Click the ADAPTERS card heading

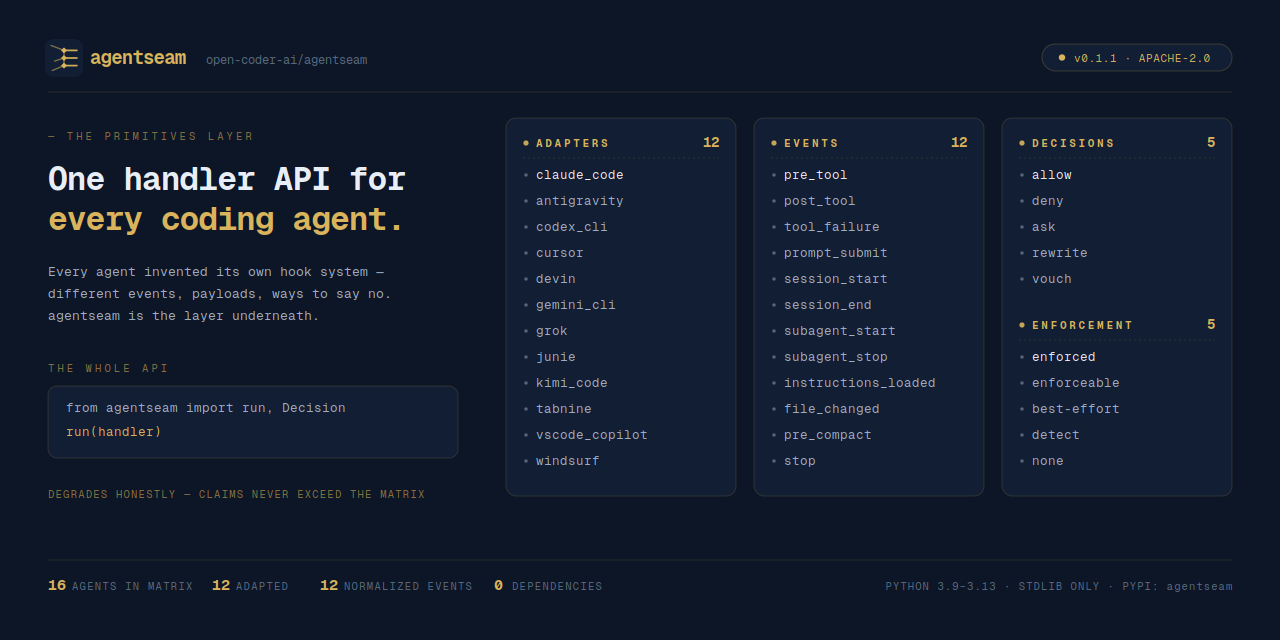(x=572, y=143)
